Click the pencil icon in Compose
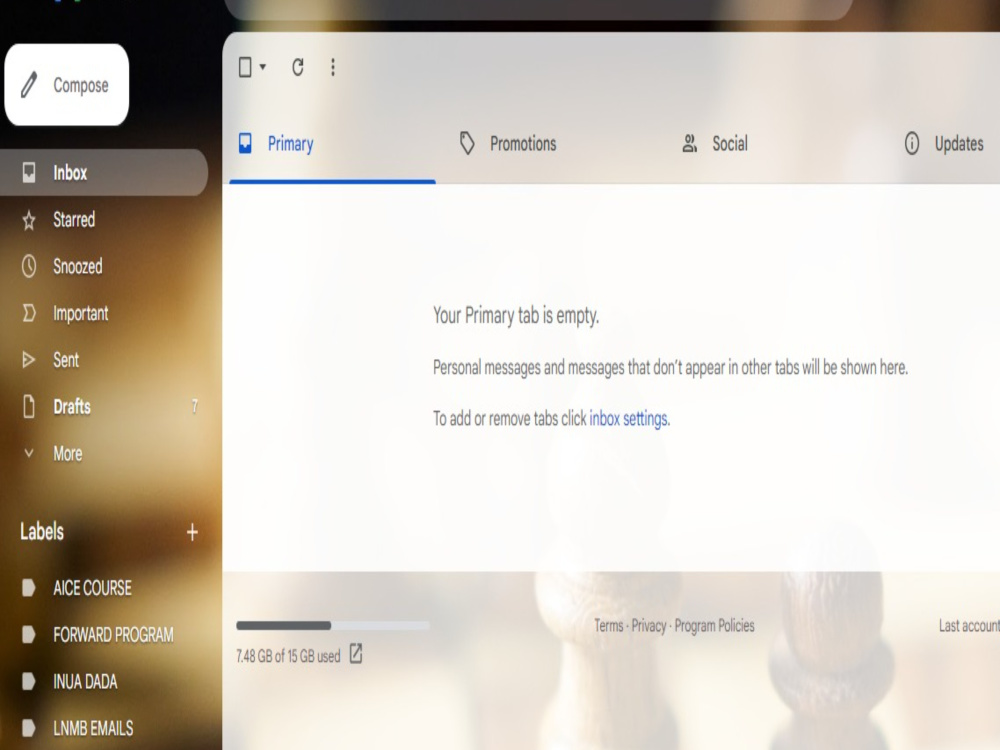This screenshot has height=750, width=1000. [x=29, y=85]
